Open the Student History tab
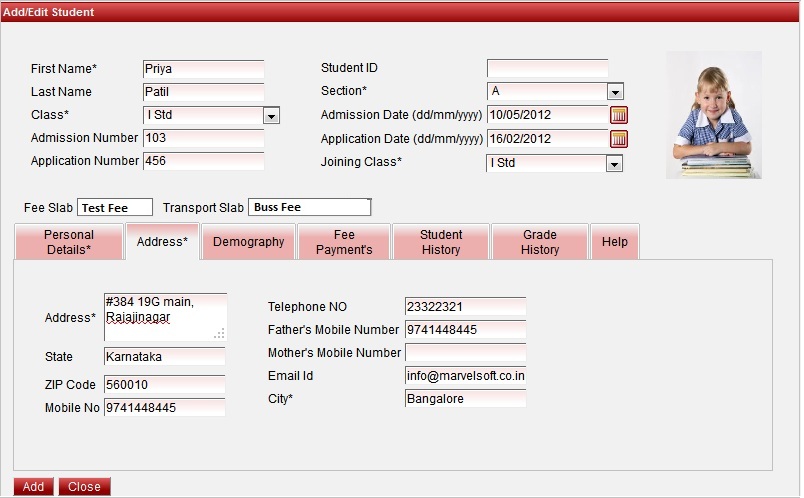This screenshot has width=804, height=498. pyautogui.click(x=441, y=242)
